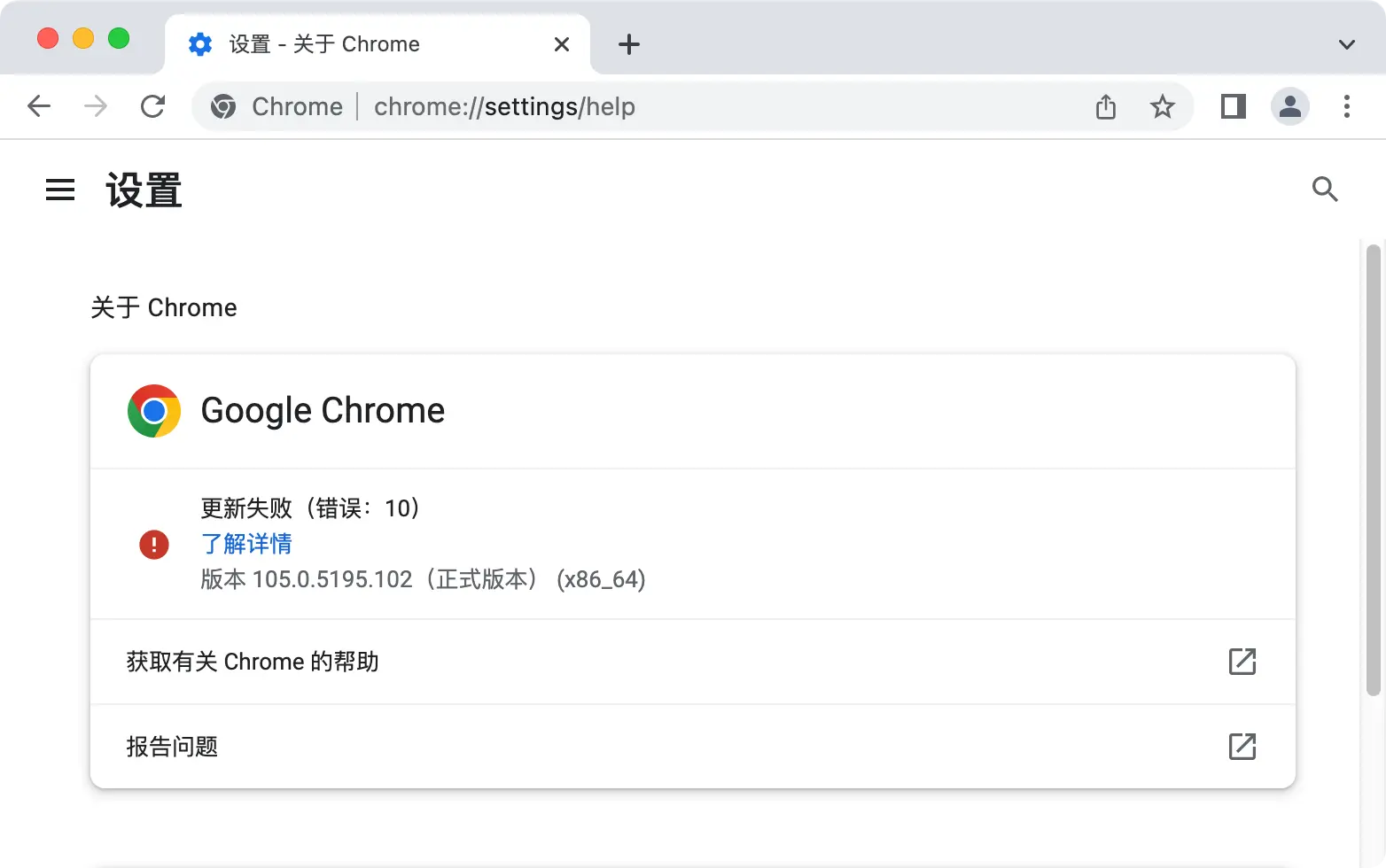Click the 了解详情 link
The width and height of the screenshot is (1386, 868).
click(246, 544)
